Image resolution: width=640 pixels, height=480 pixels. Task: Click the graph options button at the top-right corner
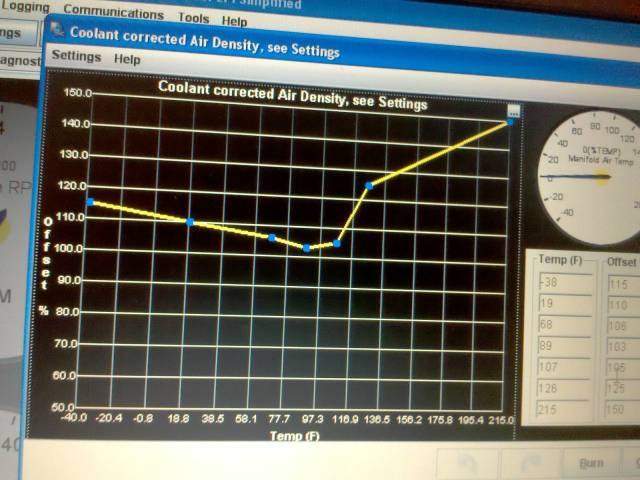[x=514, y=111]
